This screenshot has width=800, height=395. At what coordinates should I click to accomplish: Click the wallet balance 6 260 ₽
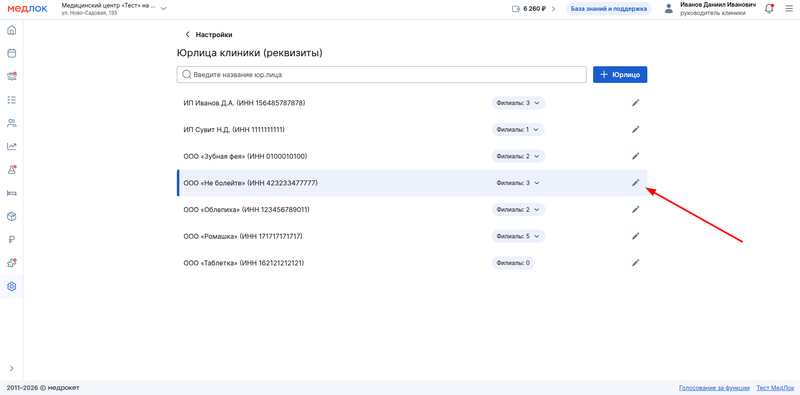[x=533, y=9]
